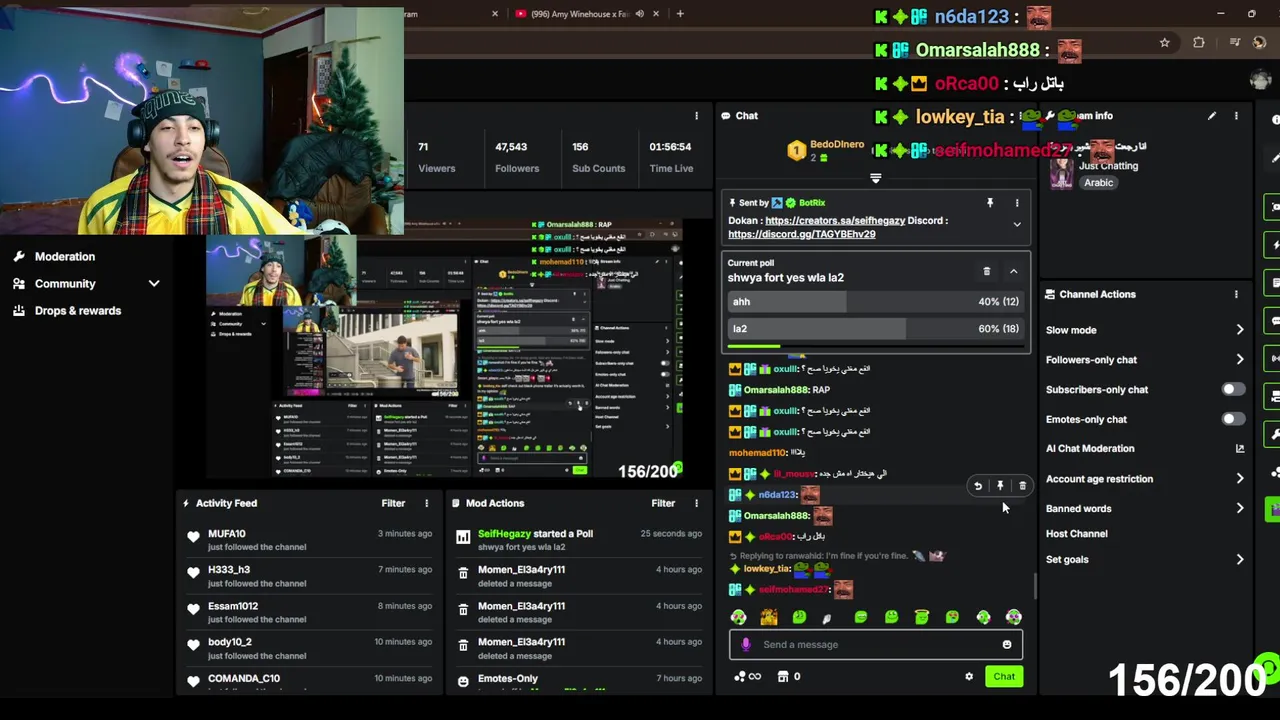The image size is (1280, 720).
Task: Select MUFA10 follow event in Activity Feed
Action: tap(310, 540)
